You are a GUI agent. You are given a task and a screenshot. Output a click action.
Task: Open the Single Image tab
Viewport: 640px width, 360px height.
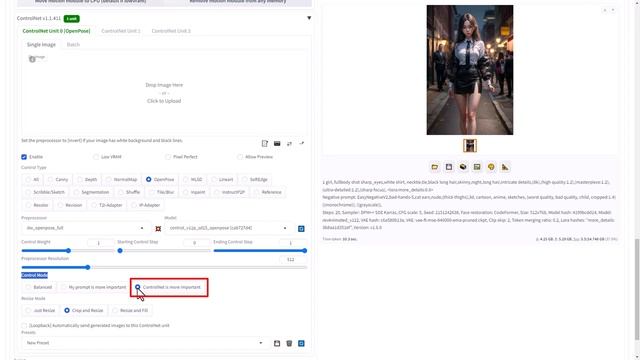click(41, 44)
